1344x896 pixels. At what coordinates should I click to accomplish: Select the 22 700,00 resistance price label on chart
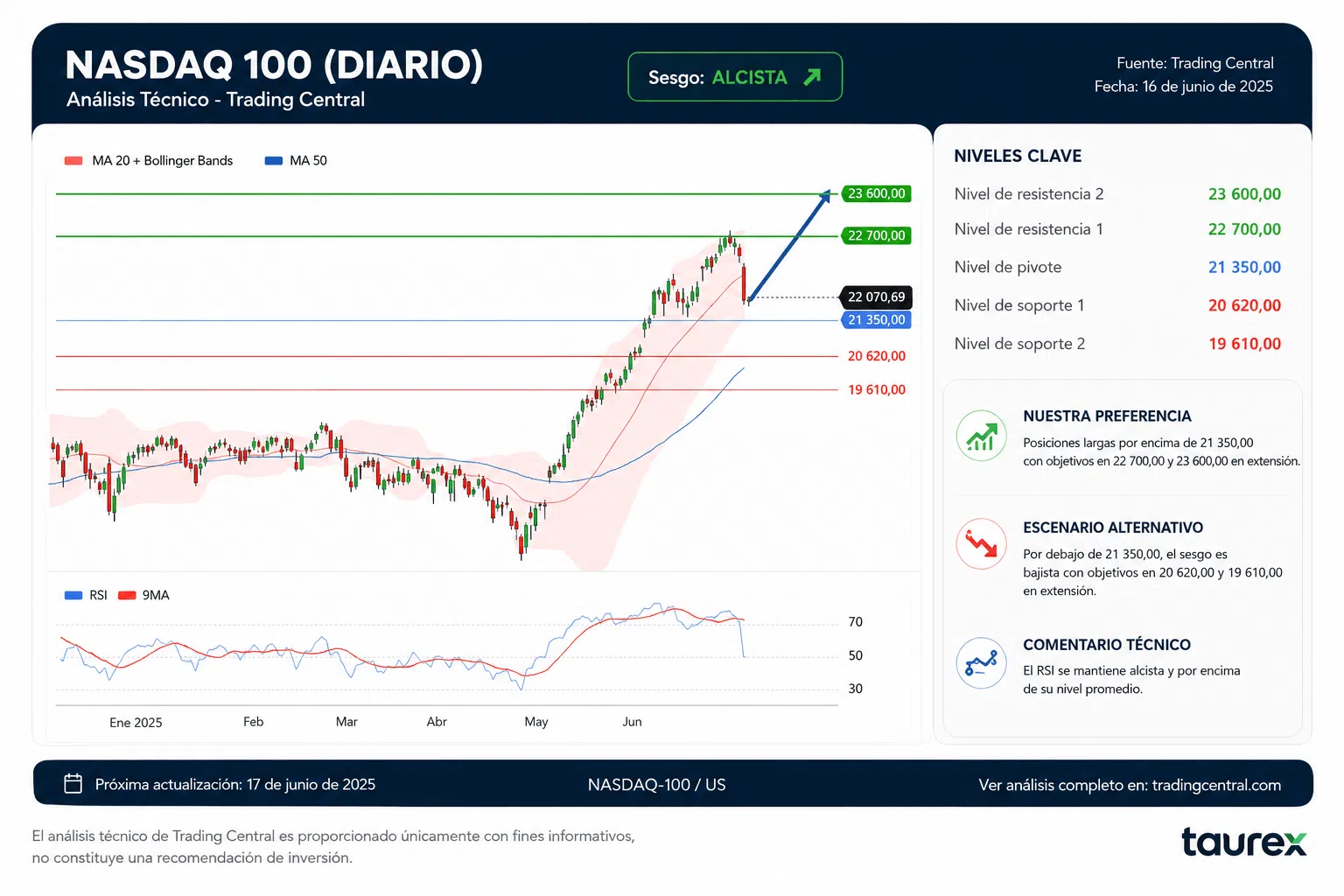(876, 235)
